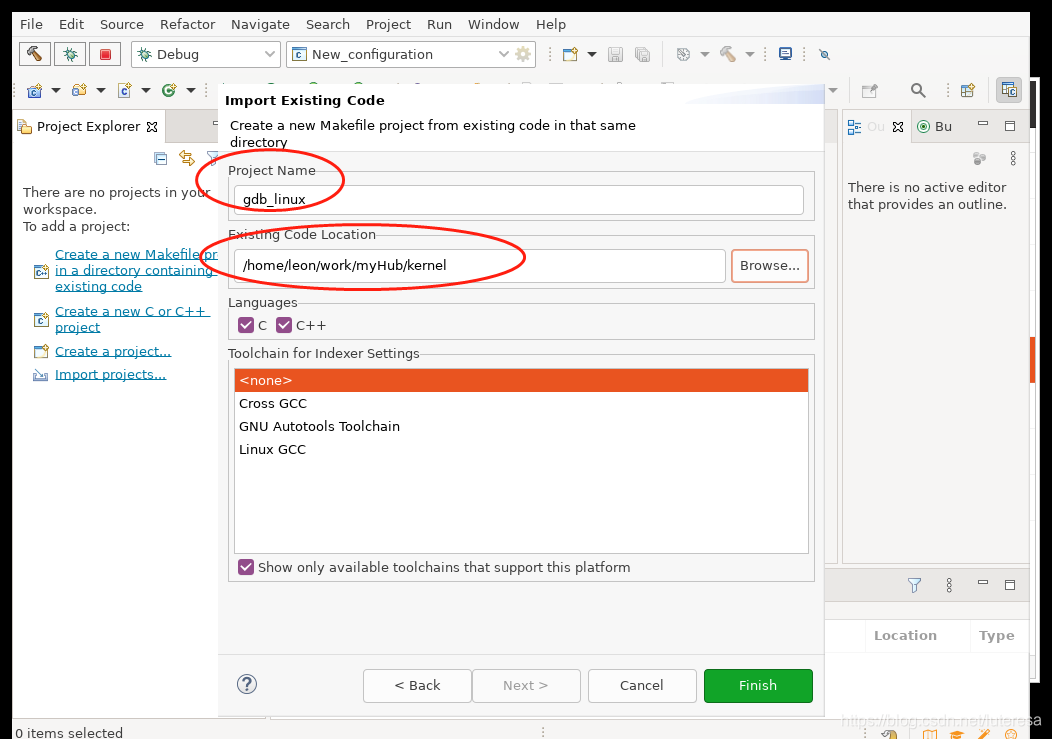1052x739 pixels.
Task: Click the Save All icon
Action: point(642,54)
